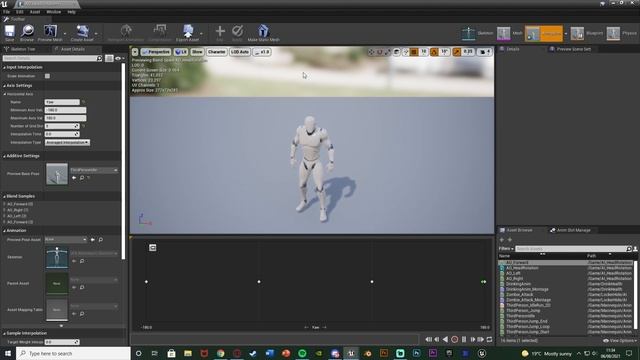Click the Browse asset icon
This screenshot has width=640, height=360.
(27, 33)
